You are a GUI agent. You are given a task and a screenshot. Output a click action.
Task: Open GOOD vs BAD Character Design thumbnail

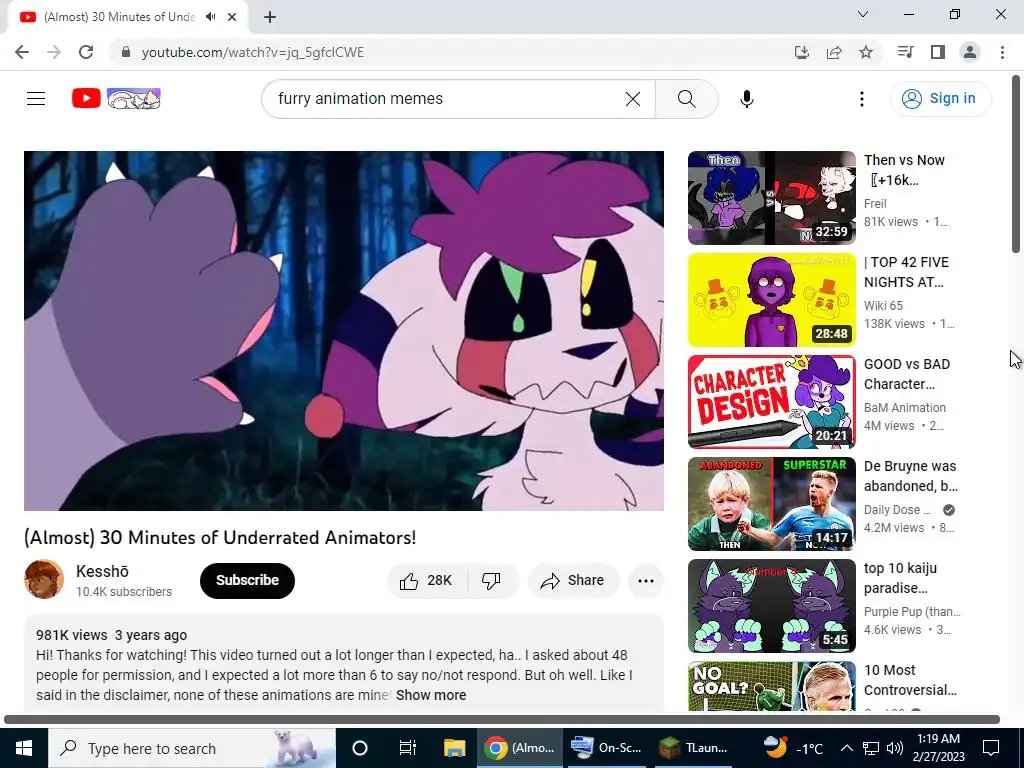coord(771,402)
